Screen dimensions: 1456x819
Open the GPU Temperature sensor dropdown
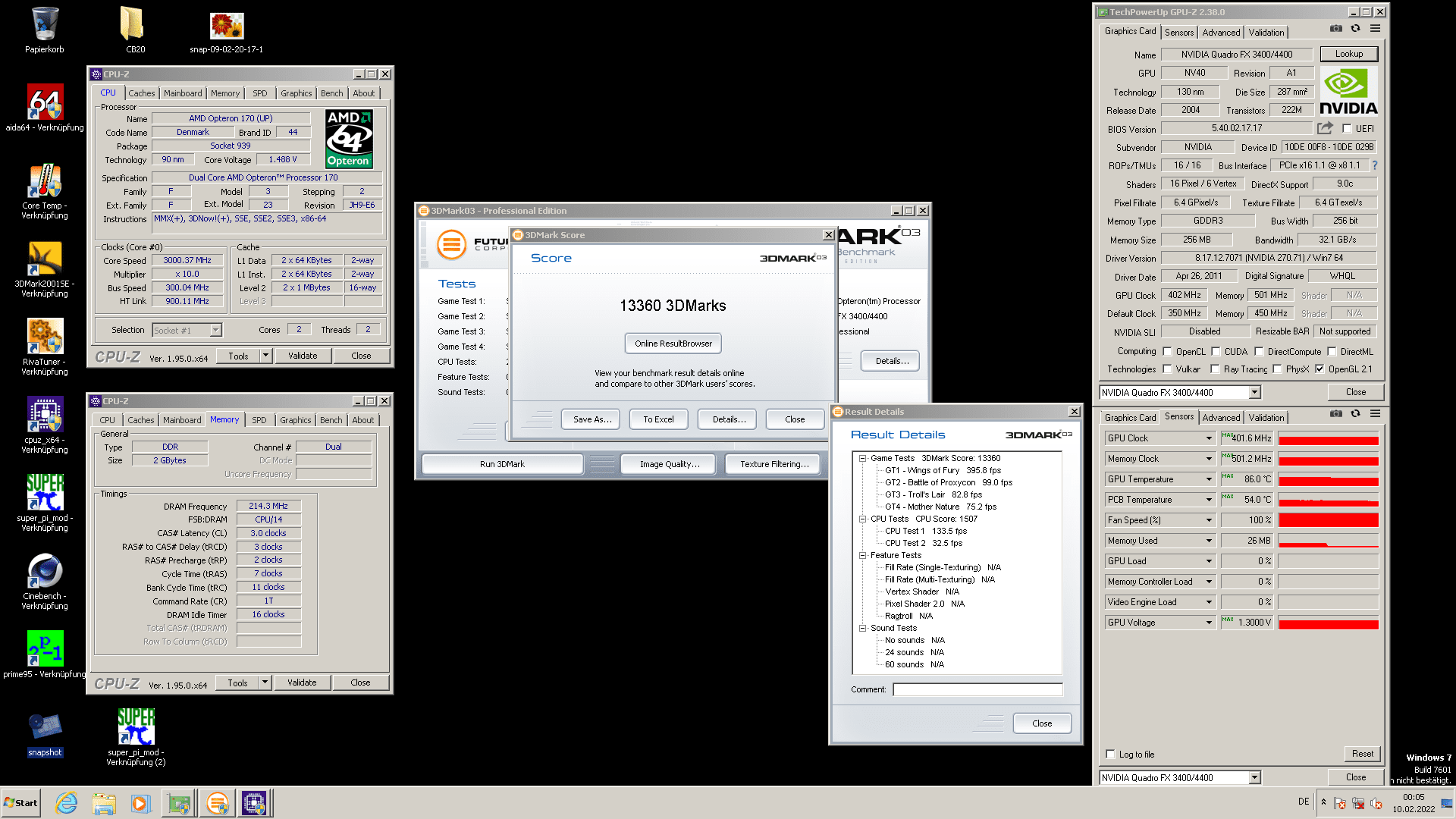[1209, 479]
